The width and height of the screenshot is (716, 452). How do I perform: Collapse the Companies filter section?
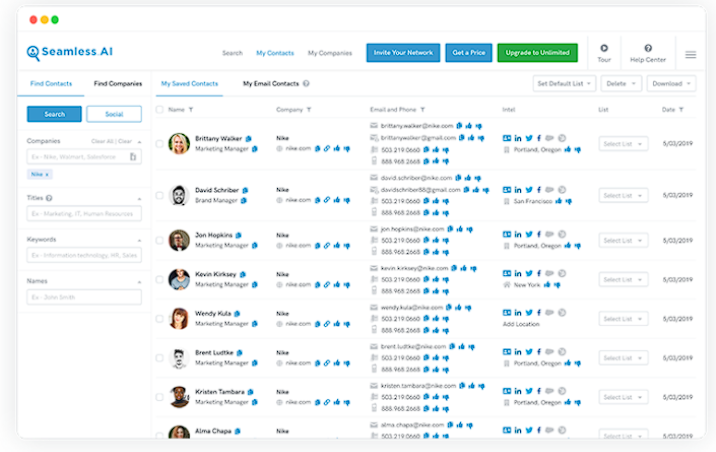click(x=139, y=142)
